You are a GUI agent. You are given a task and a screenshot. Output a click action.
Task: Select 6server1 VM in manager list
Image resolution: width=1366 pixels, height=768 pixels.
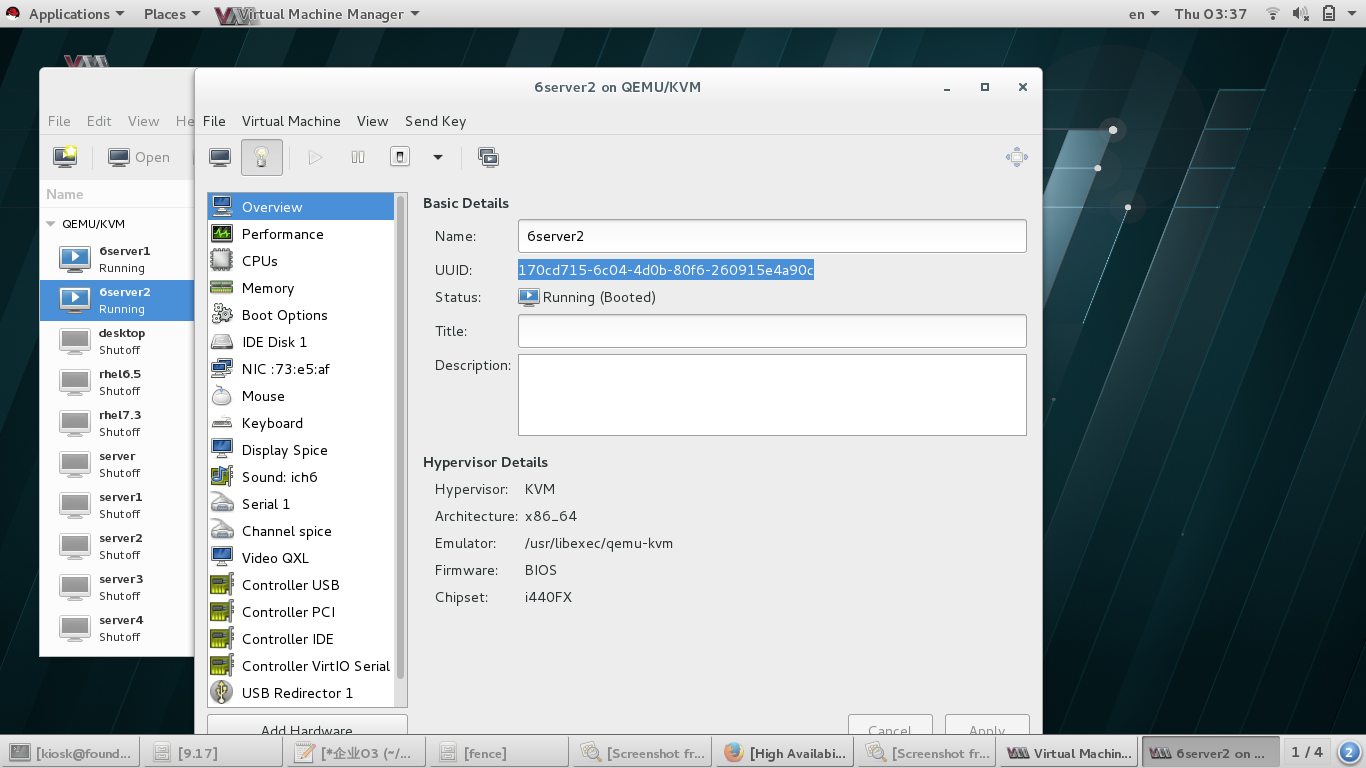(x=116, y=259)
